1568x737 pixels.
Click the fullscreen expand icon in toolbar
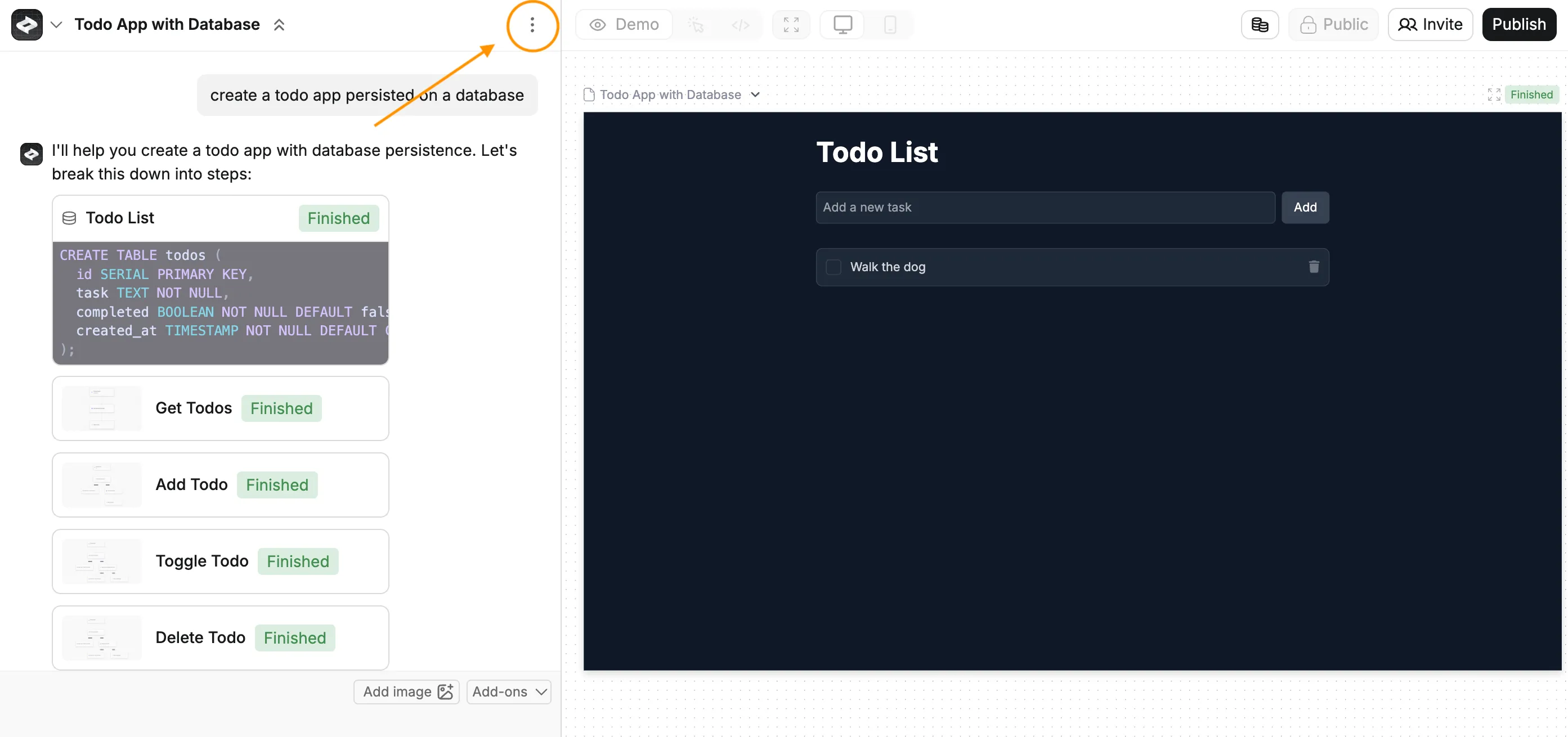pyautogui.click(x=791, y=25)
